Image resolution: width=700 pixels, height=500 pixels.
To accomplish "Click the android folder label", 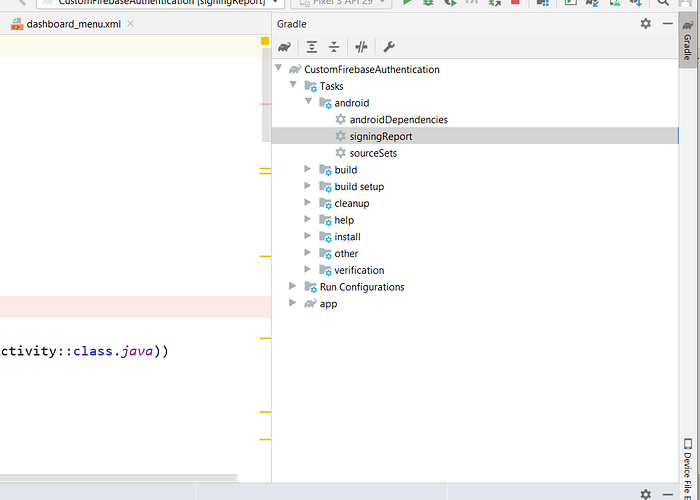I will point(352,103).
